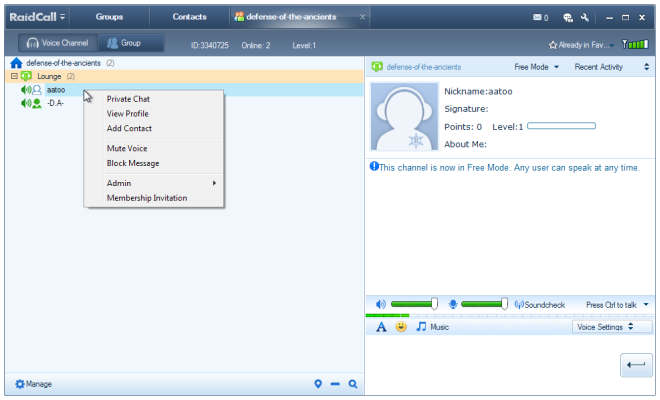Open the Voice Settings dropdown
This screenshot has width=660, height=400.
tap(612, 327)
